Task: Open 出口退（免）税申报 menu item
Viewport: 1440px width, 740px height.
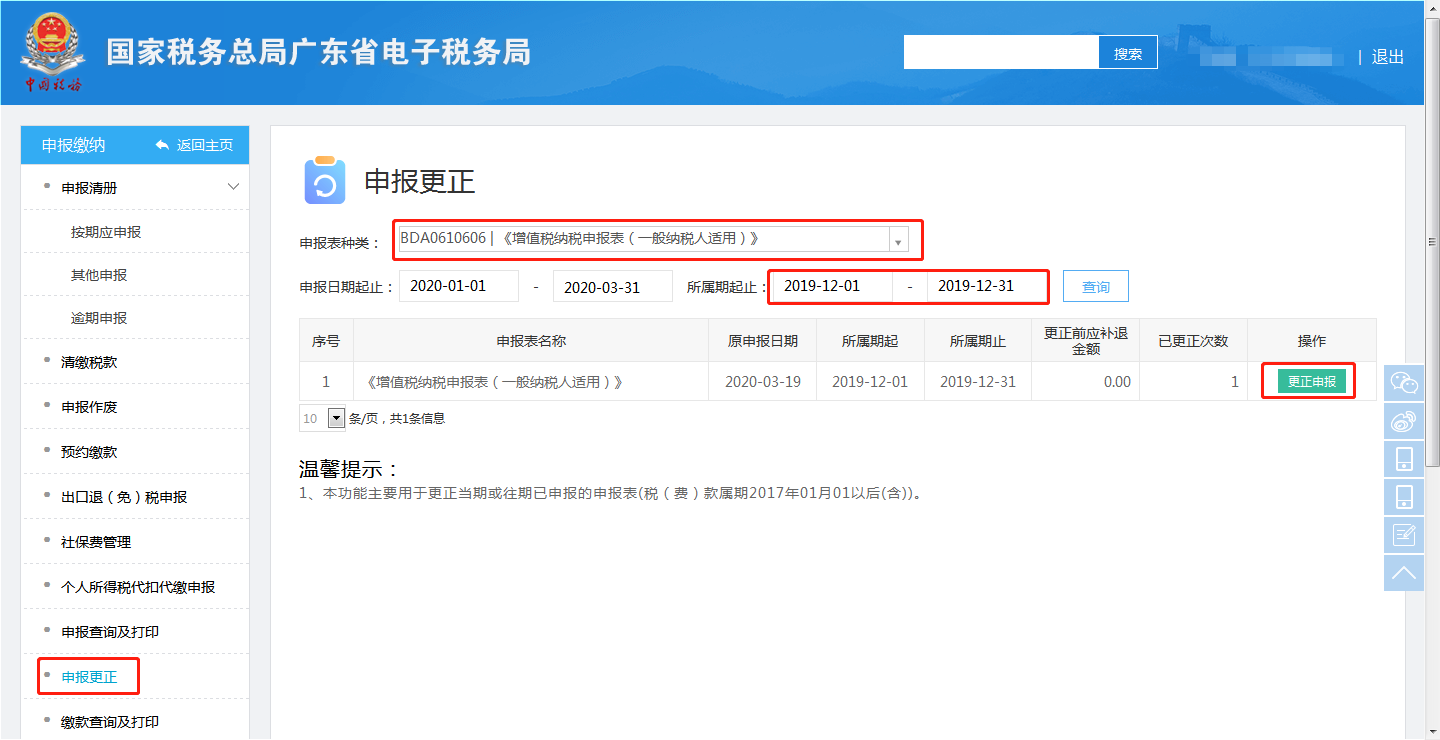Action: pos(124,497)
